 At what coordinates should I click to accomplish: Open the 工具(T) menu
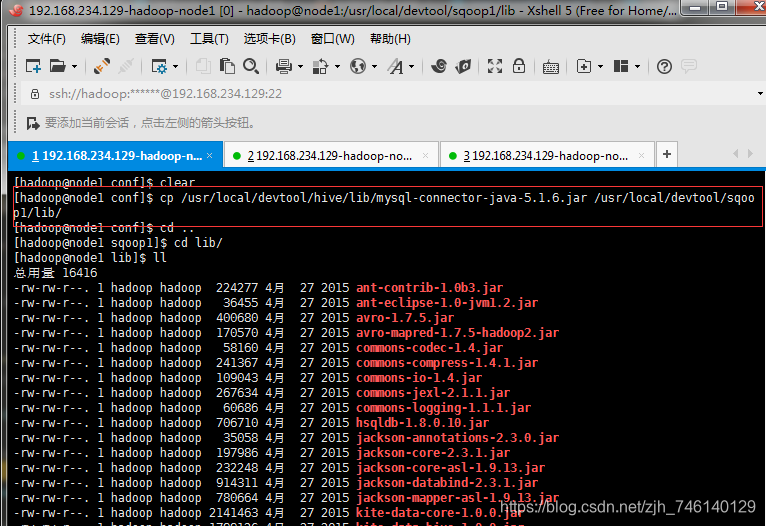tap(209, 39)
